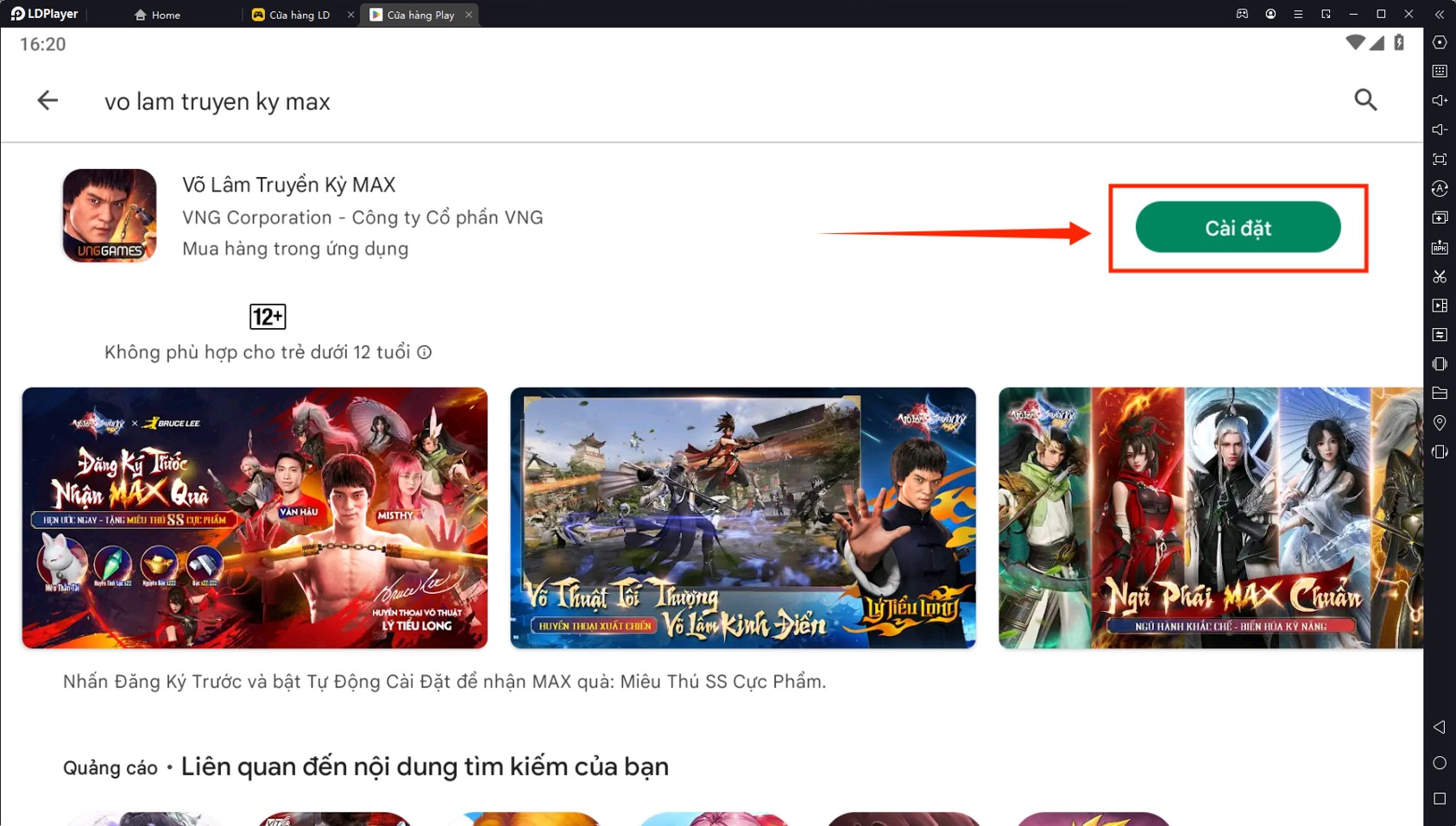Open LDPlayer settings hexagon icon
Viewport: 1456px width, 826px height.
1440,42
